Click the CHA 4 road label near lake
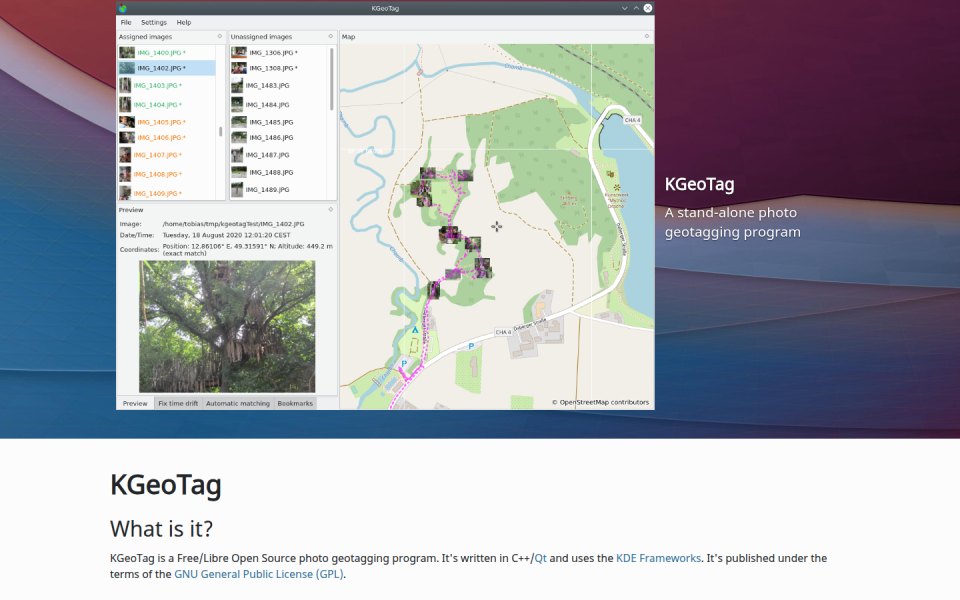Viewport: 960px width, 600px height. coord(632,120)
